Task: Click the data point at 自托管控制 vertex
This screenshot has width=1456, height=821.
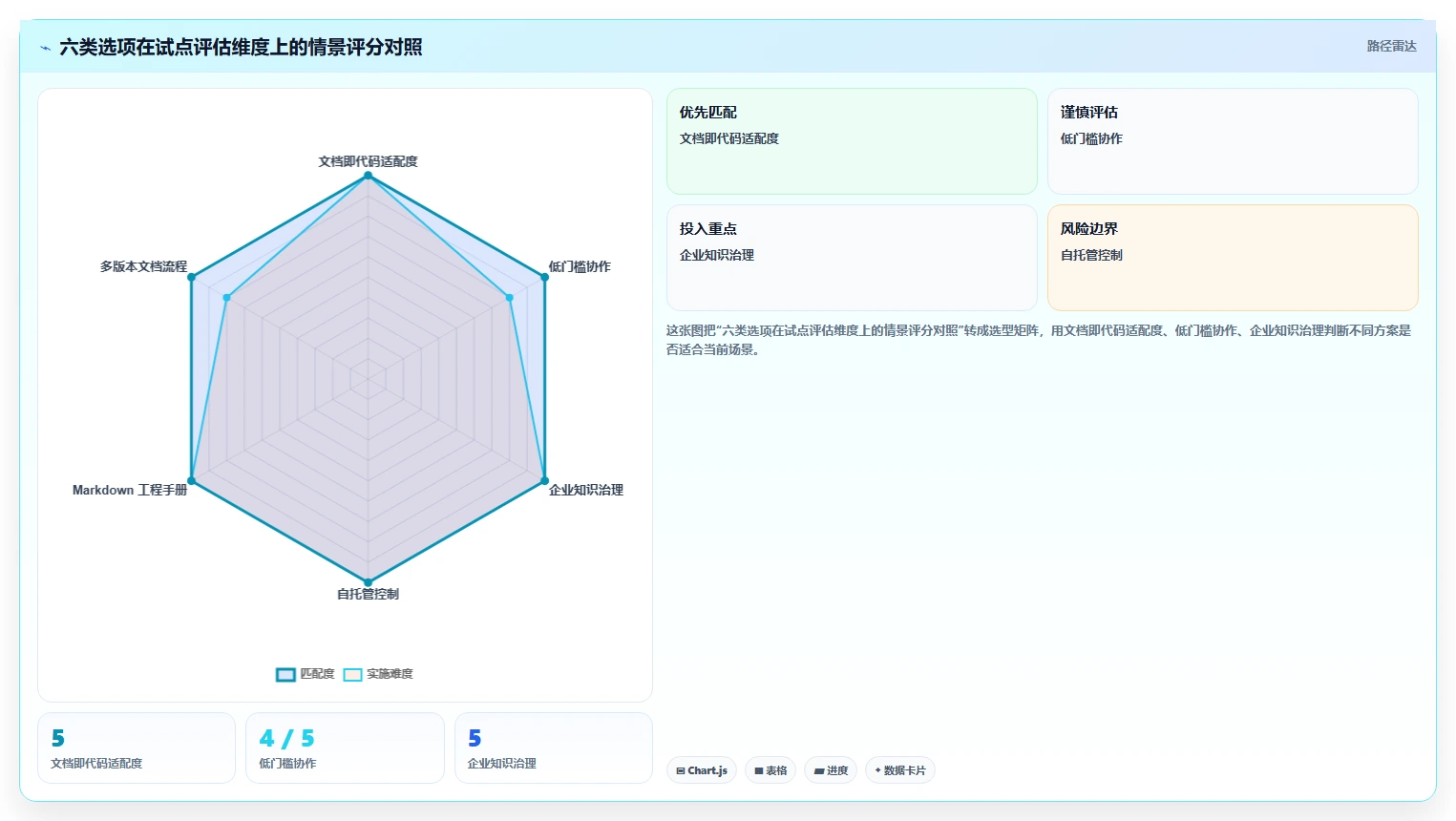Action: point(368,582)
